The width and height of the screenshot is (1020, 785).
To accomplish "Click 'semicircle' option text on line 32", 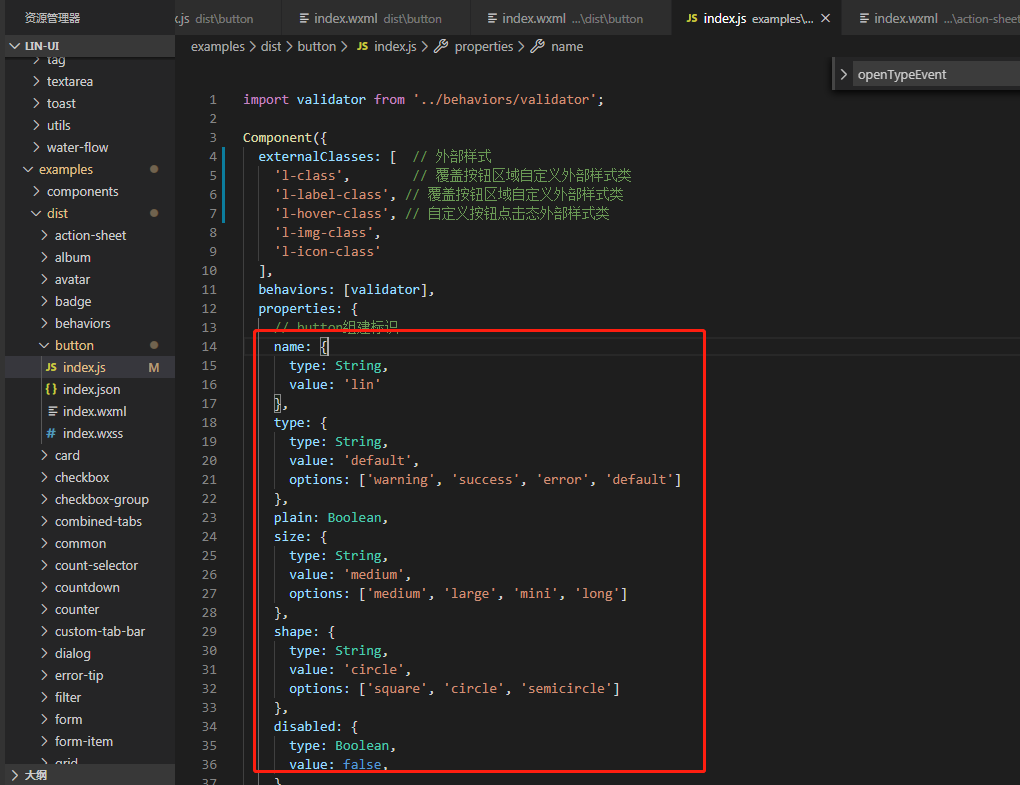I will pos(566,689).
